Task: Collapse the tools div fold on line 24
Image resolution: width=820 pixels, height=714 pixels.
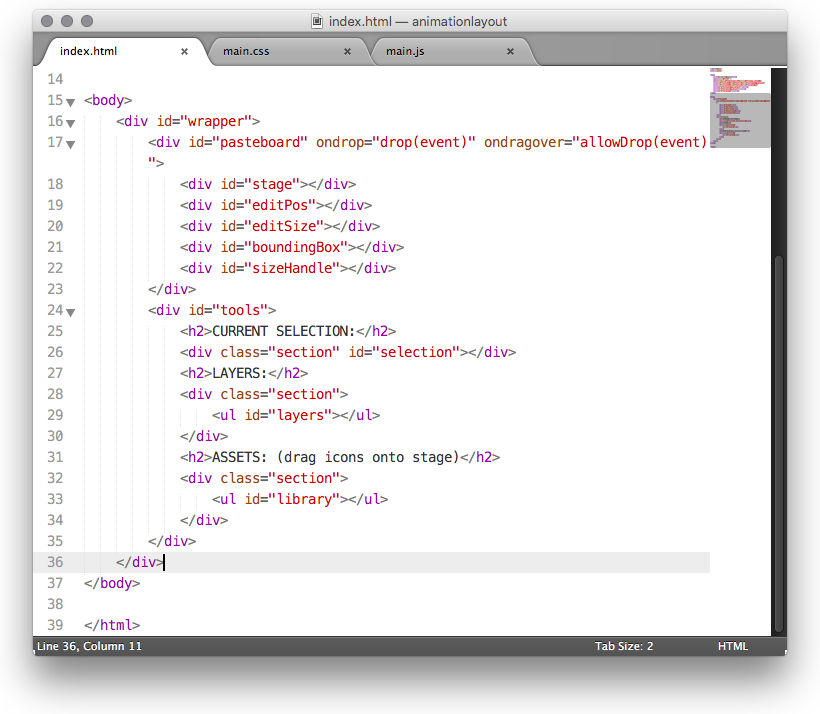Action: [71, 312]
